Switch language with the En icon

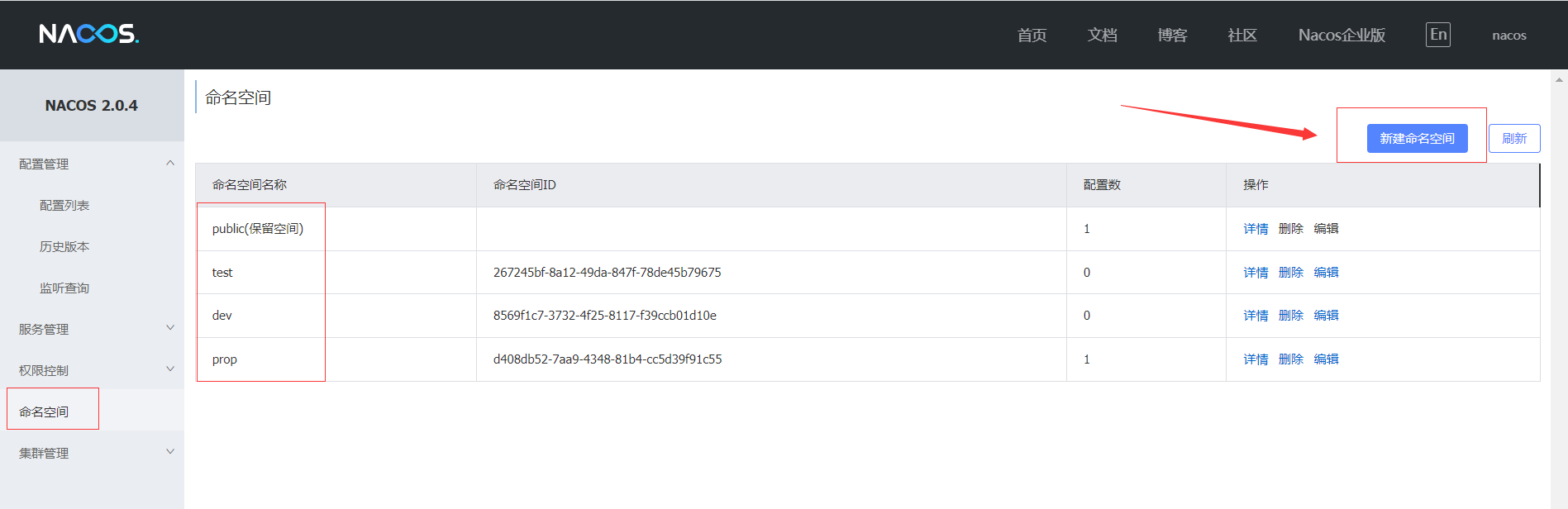[1437, 35]
